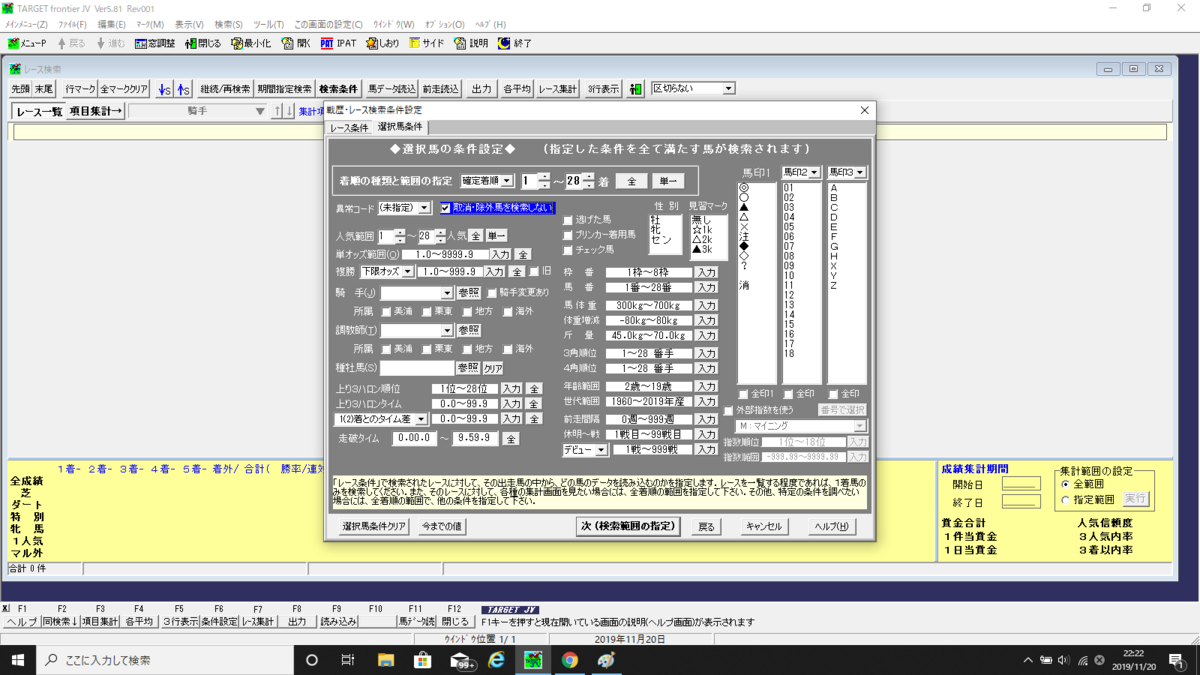The image size is (1200, 675).
Task: Check 騎手変更あり checkbox
Action: pos(491,293)
